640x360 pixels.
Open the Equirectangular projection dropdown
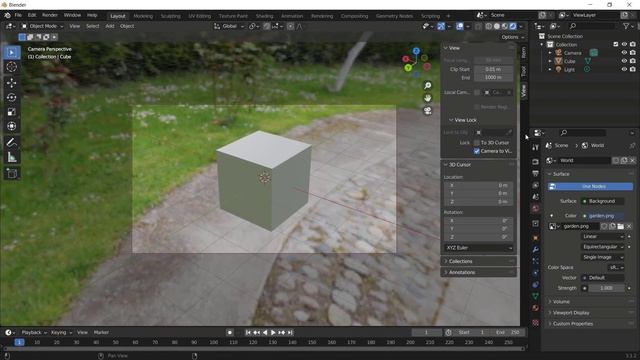tap(602, 247)
